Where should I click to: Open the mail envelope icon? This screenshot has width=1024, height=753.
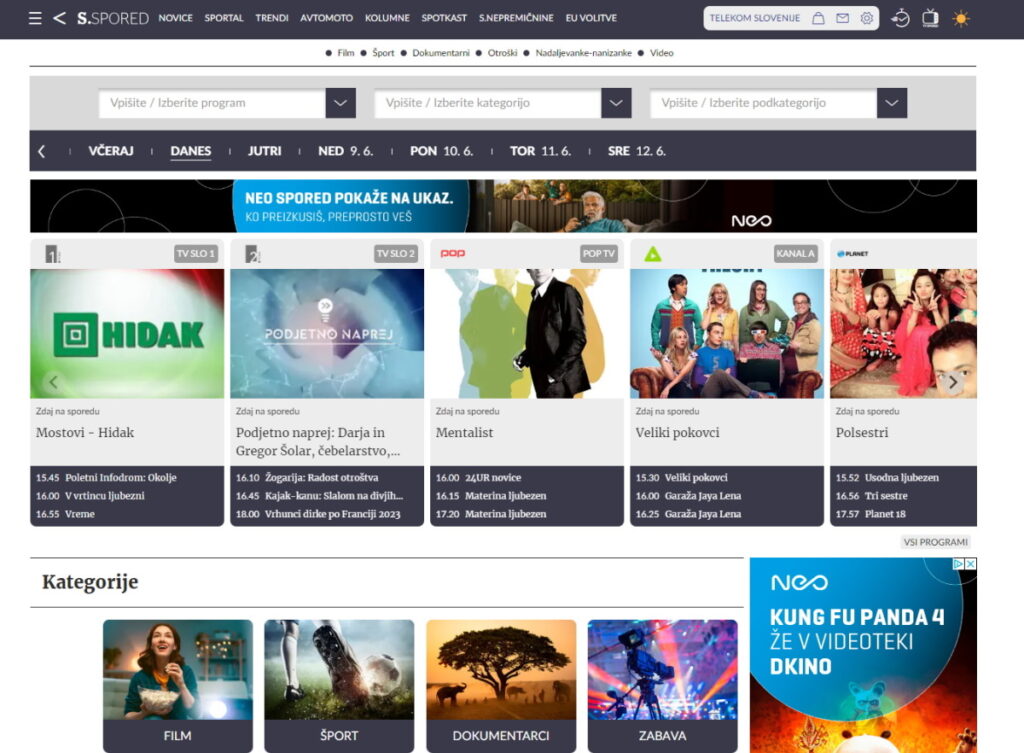click(842, 17)
